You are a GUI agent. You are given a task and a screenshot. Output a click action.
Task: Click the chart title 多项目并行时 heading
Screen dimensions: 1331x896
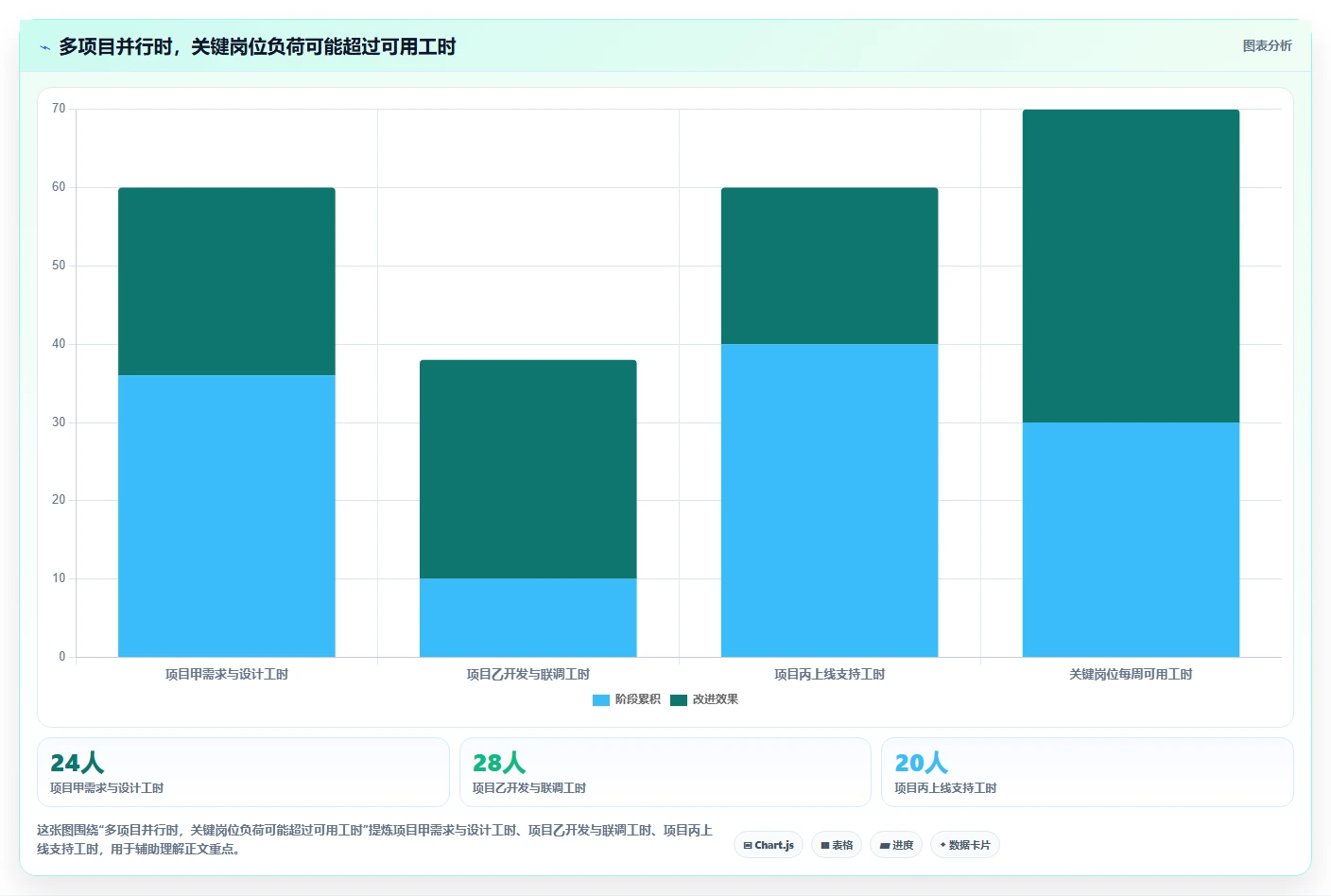(x=257, y=46)
